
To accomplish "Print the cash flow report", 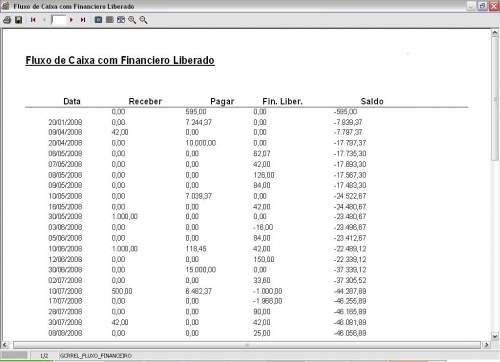I will (7, 20).
